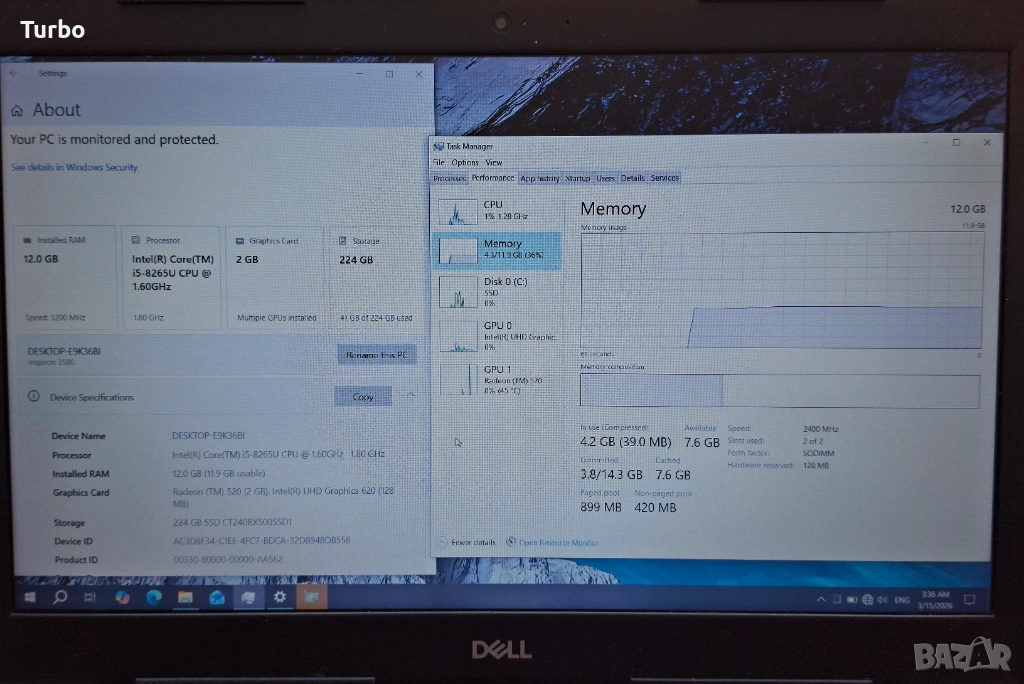Screen dimensions: 1024x684
Task: Click the Settings Home icon beside About
Action: point(17,111)
